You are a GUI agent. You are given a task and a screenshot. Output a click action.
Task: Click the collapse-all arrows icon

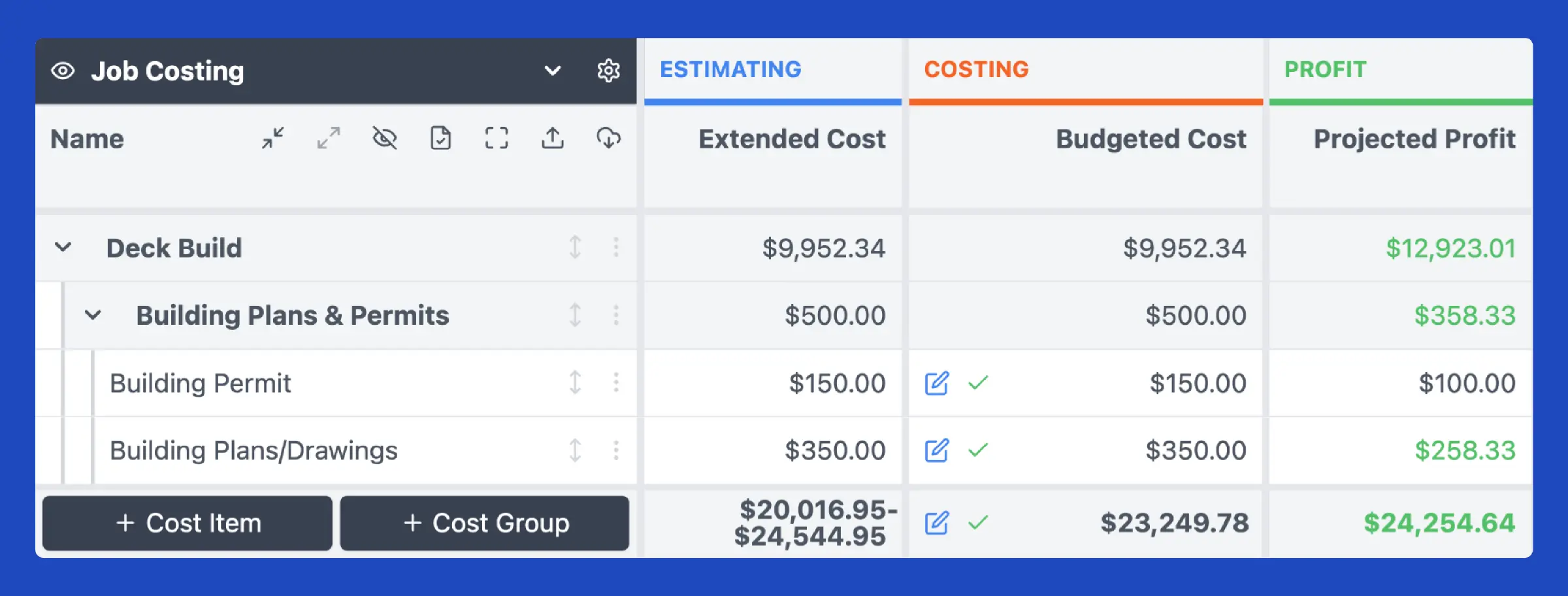click(273, 138)
